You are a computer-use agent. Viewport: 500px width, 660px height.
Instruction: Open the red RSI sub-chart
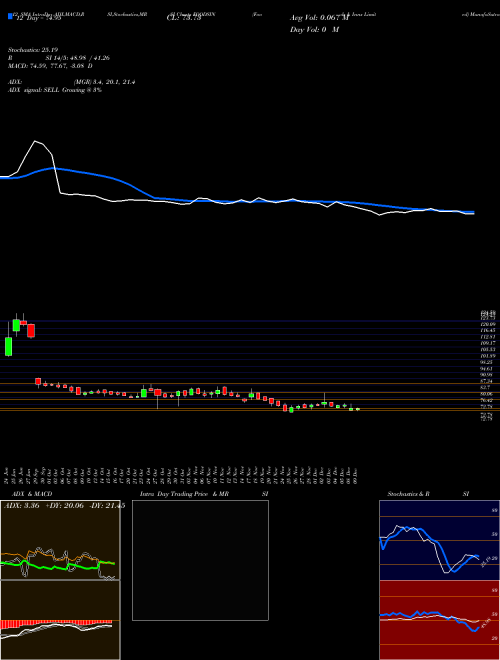(439, 620)
